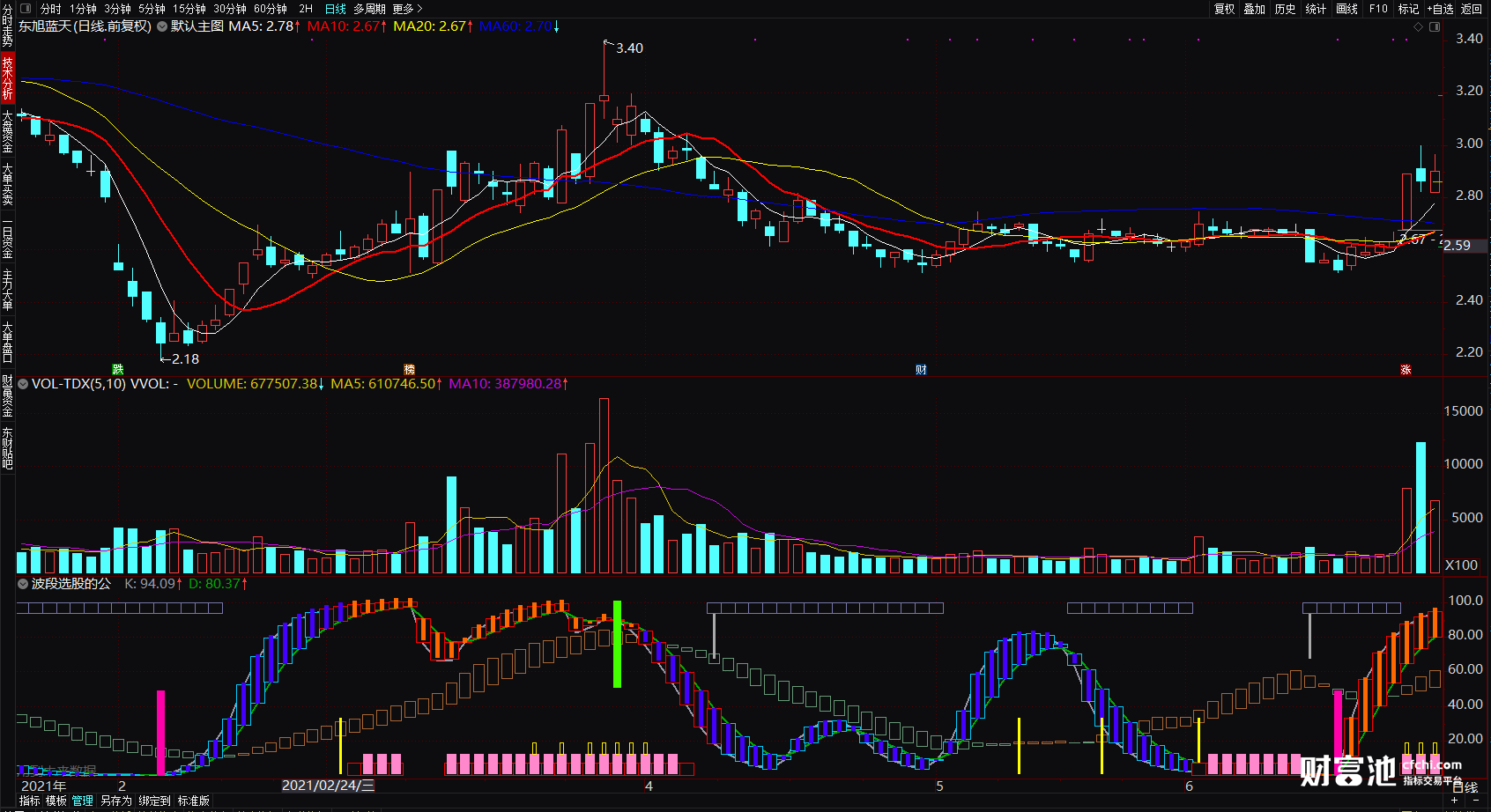
Task: Toggle the right side panel icon
Action: point(1435,26)
